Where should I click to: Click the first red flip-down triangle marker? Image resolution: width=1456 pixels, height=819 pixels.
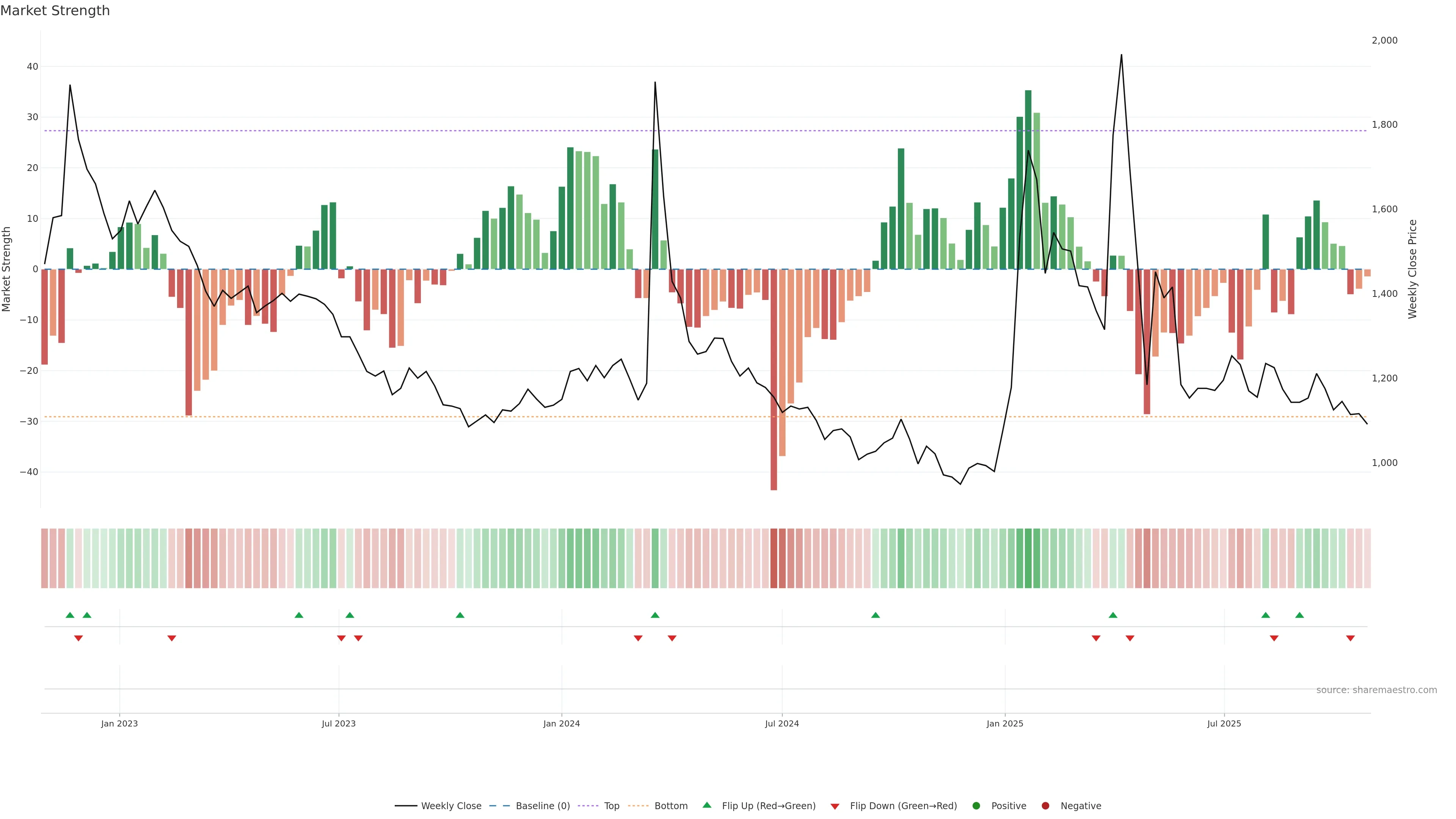78,638
